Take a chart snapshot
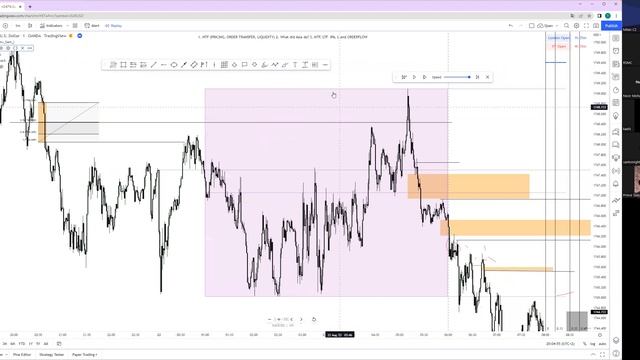The width and height of the screenshot is (640, 360). (596, 26)
